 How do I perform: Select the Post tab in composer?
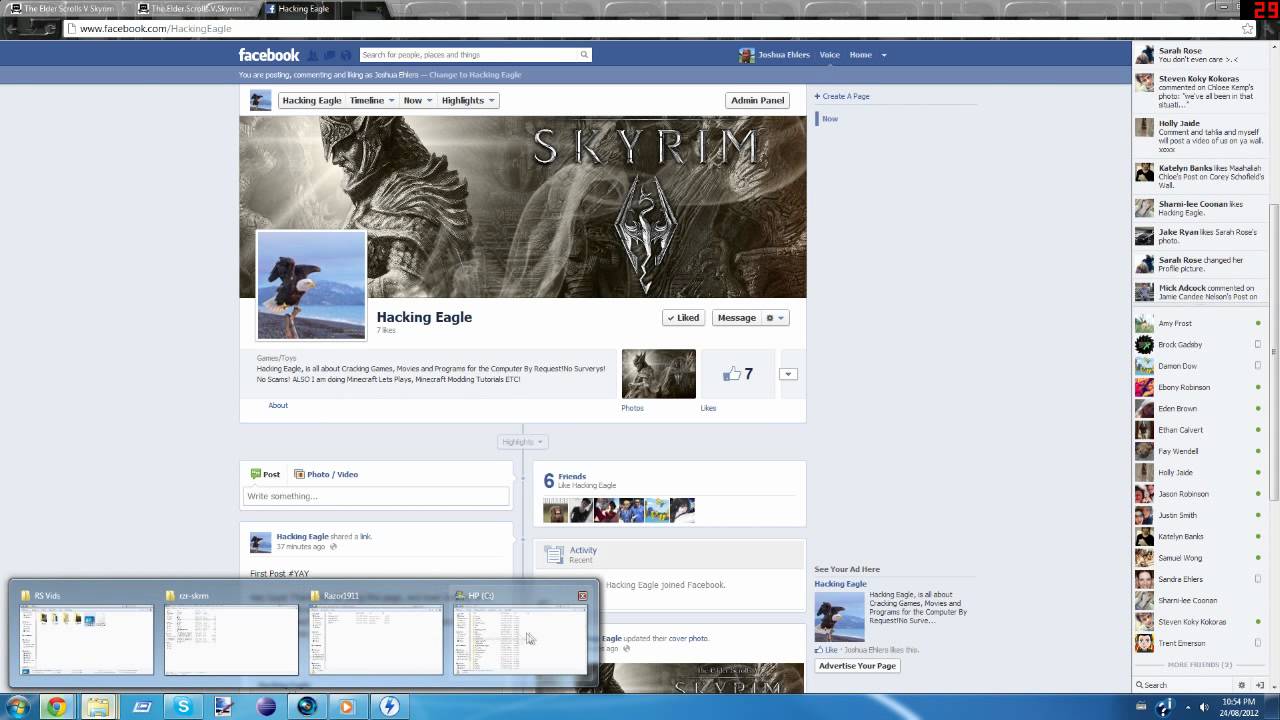coord(265,474)
